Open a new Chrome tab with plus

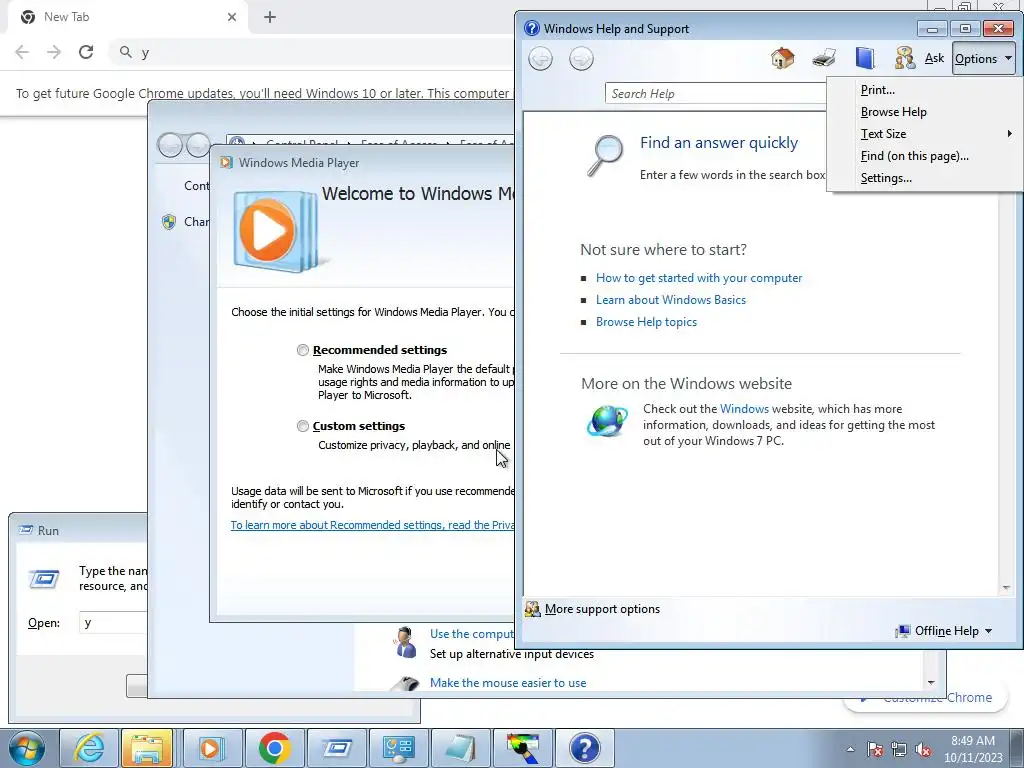pyautogui.click(x=270, y=17)
